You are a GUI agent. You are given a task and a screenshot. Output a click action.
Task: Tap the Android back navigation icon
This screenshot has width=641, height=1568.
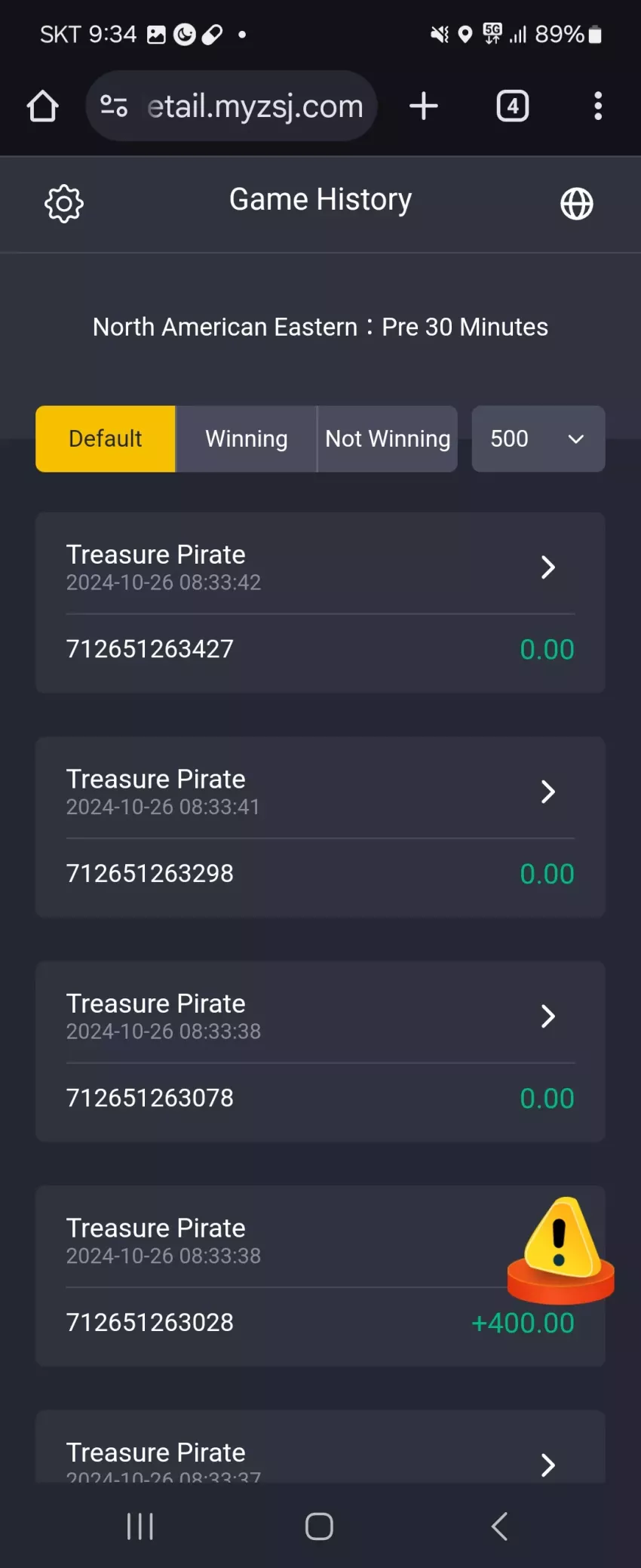click(x=499, y=1526)
